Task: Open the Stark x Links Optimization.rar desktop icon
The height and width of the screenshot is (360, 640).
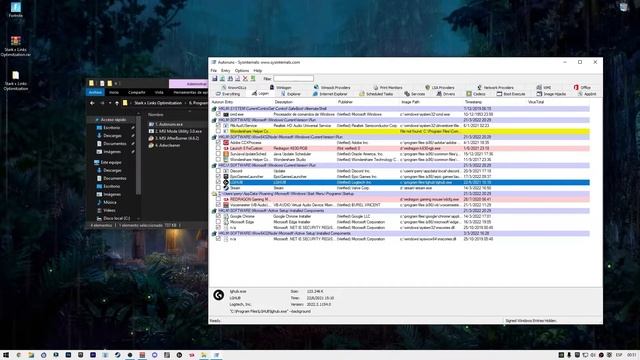Action: (16, 46)
